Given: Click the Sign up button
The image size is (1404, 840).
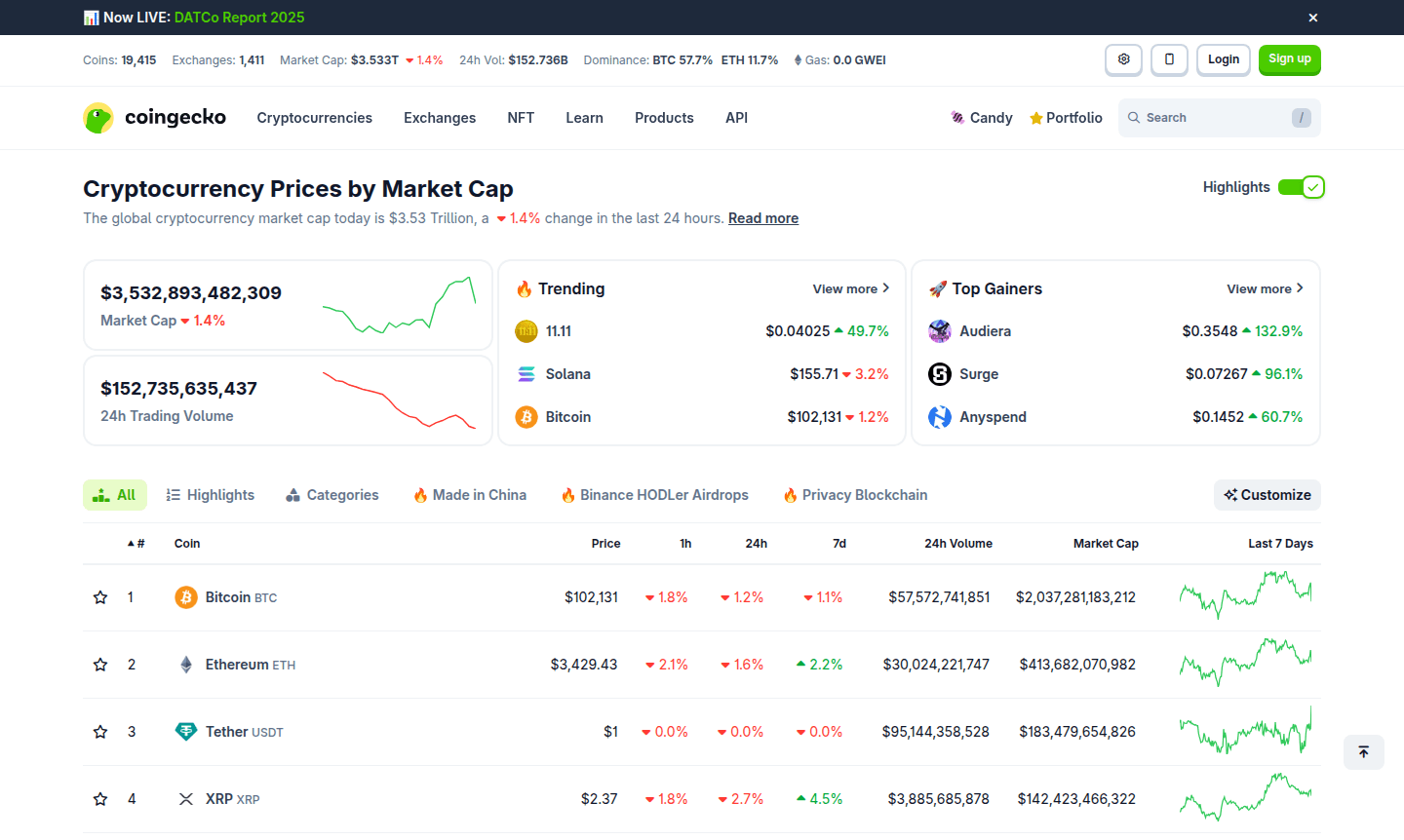Looking at the screenshot, I should (x=1289, y=59).
